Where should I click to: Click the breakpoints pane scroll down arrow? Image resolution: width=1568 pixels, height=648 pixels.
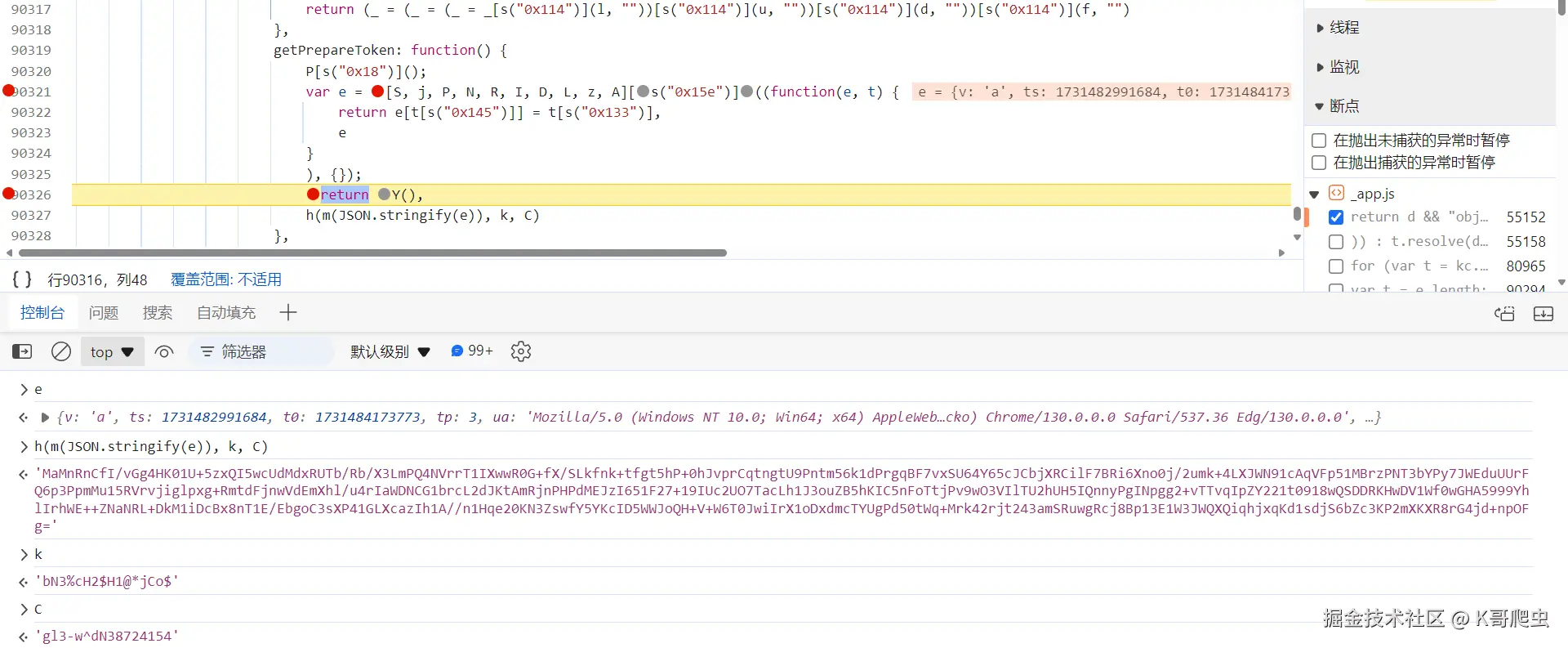[x=1561, y=283]
